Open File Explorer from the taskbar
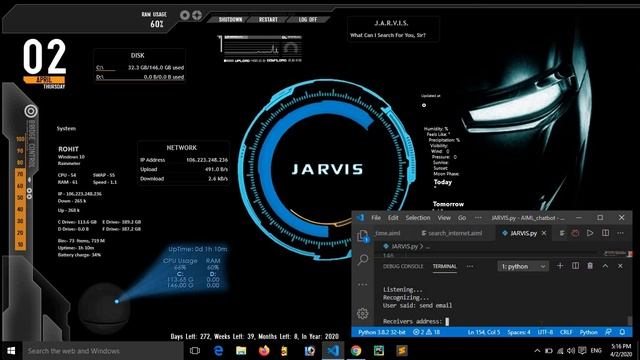The width and height of the screenshot is (640, 360). point(241,351)
